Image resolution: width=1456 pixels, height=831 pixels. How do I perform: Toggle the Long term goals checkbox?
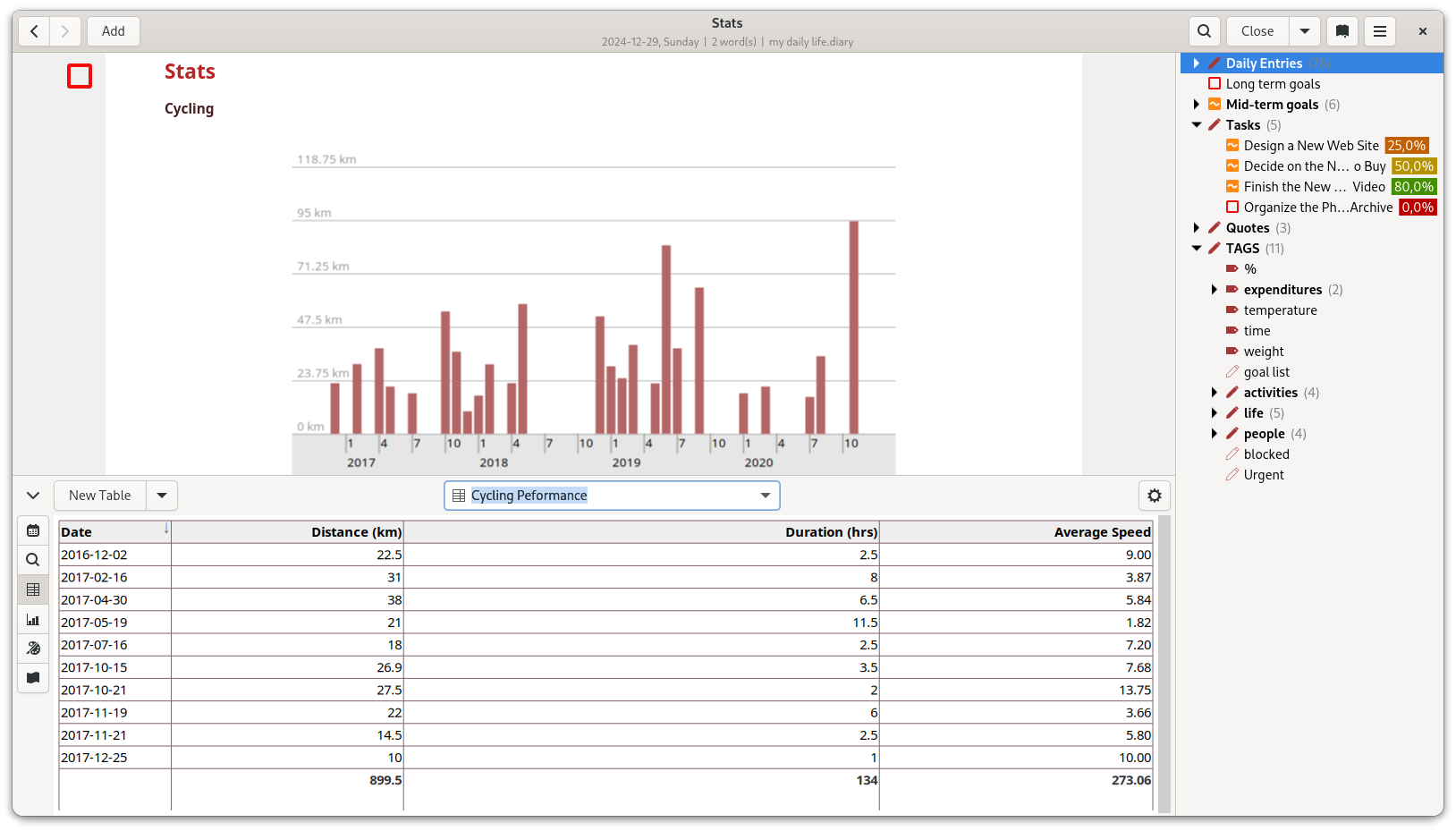1215,84
